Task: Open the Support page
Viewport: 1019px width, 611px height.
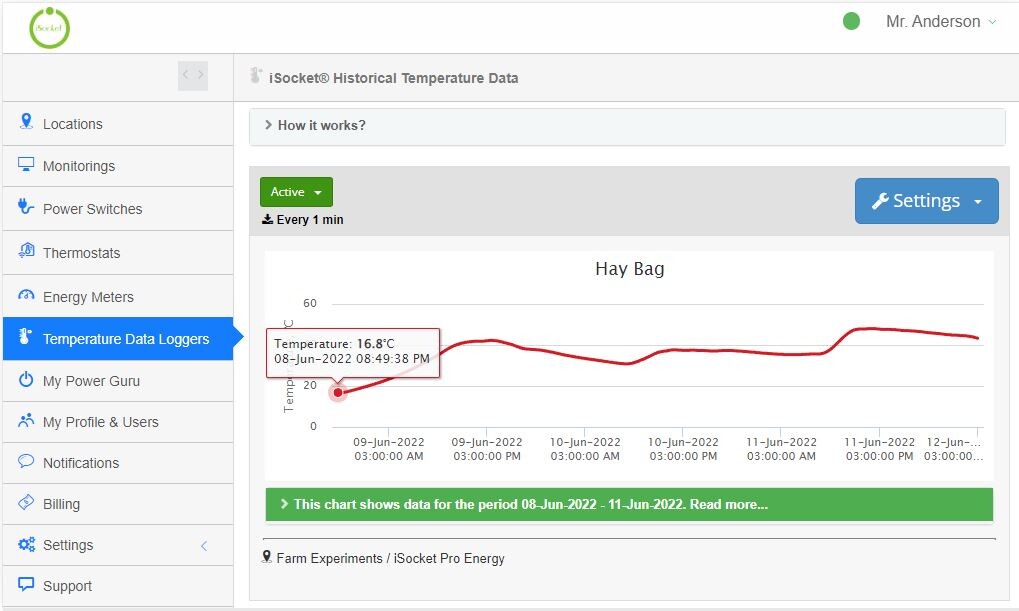Action: coord(118,586)
